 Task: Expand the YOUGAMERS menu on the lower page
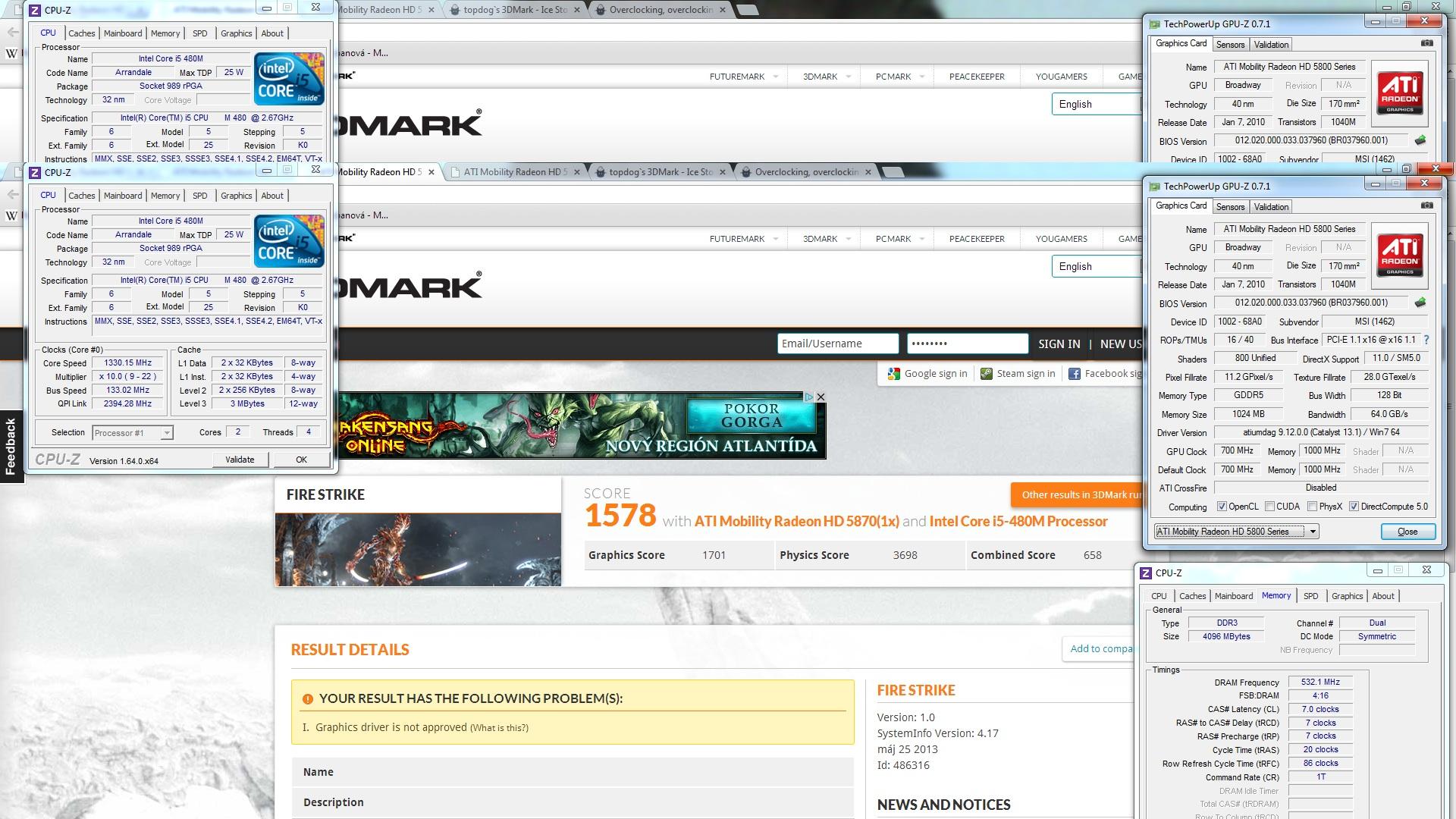click(x=1062, y=239)
